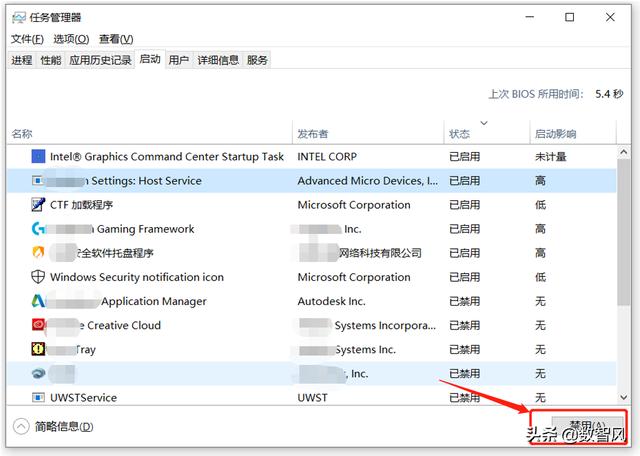Click Microsoft Corporation in the Windows Security row
The width and height of the screenshot is (640, 456).
(354, 277)
